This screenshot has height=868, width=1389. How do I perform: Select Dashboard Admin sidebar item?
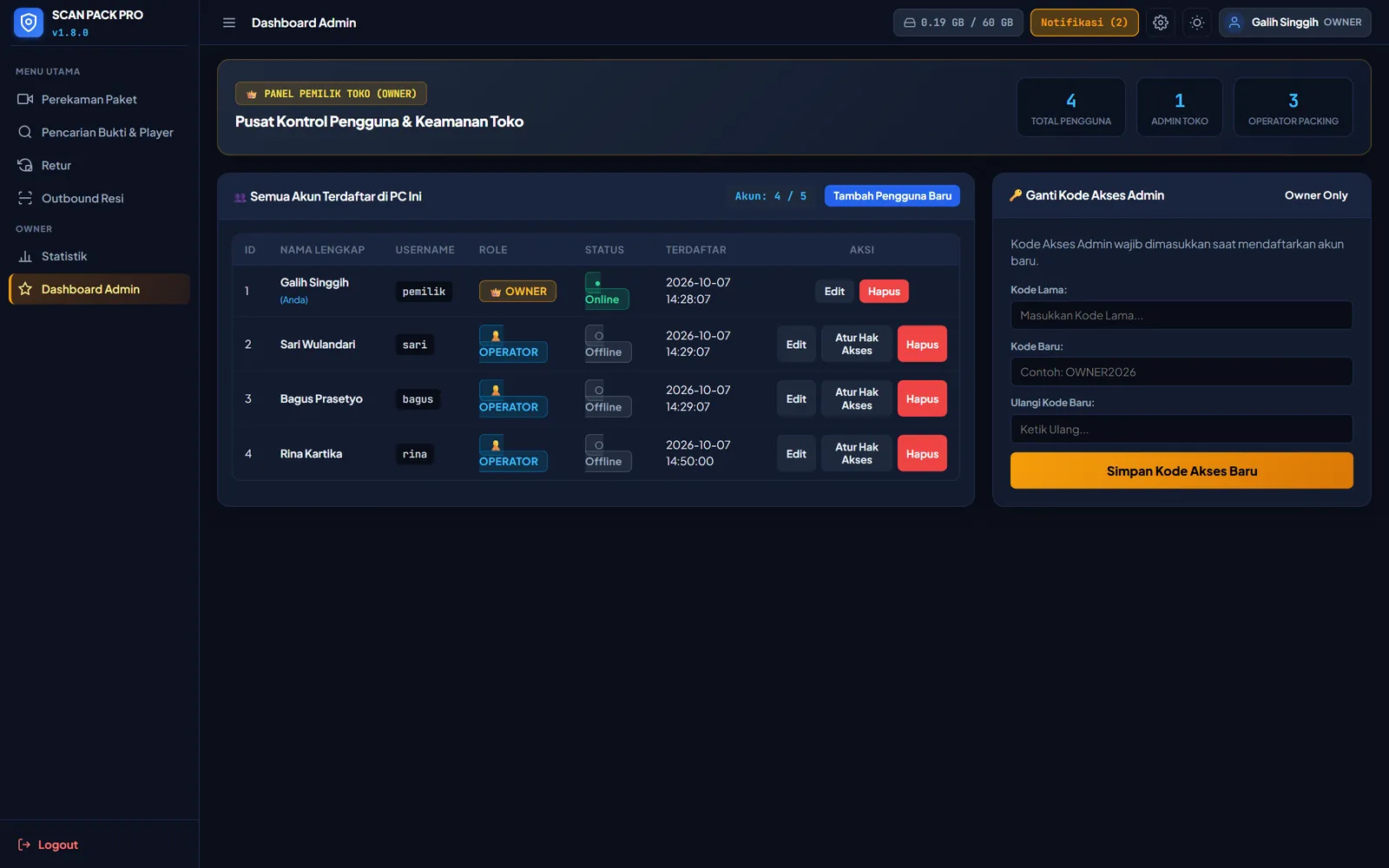99,289
